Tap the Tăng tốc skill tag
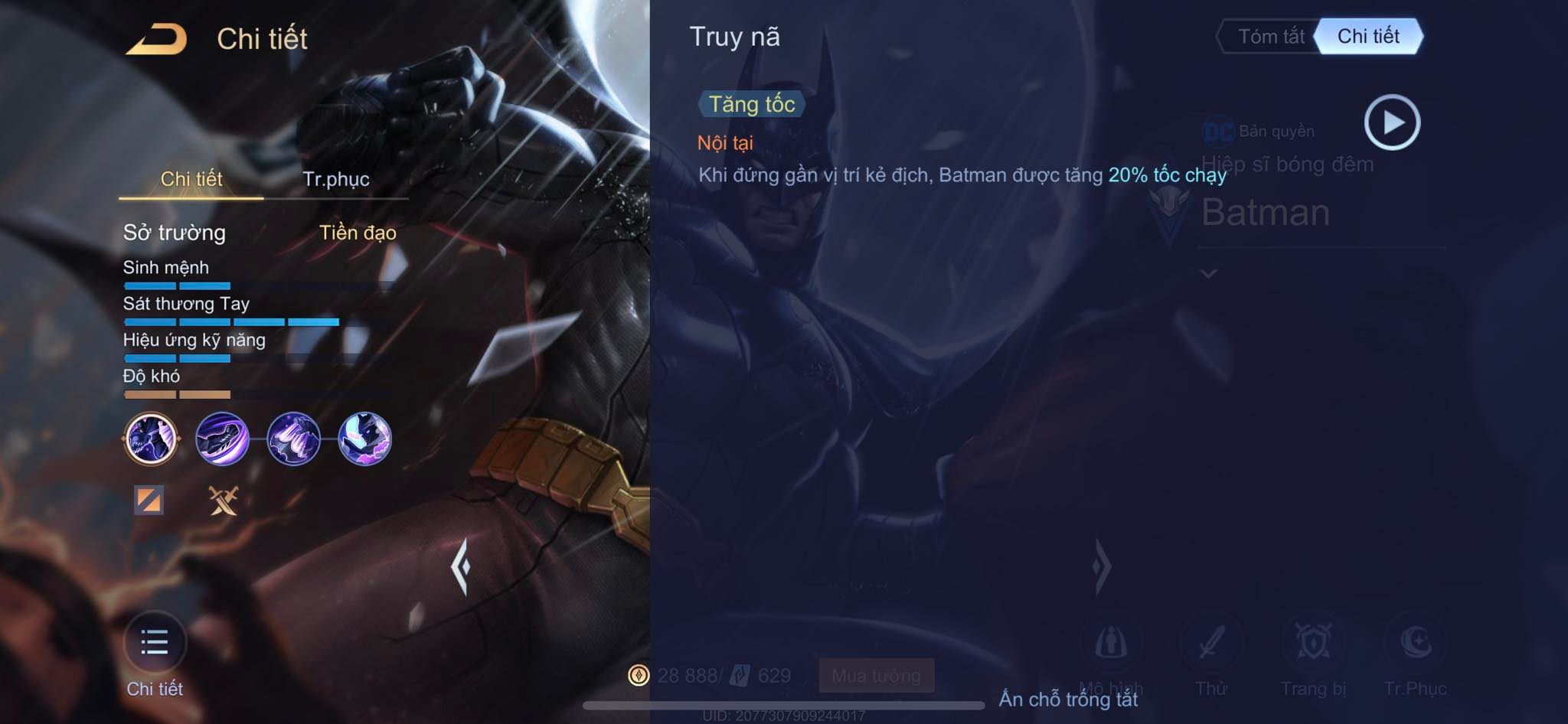The width and height of the screenshot is (1568, 724). (751, 104)
